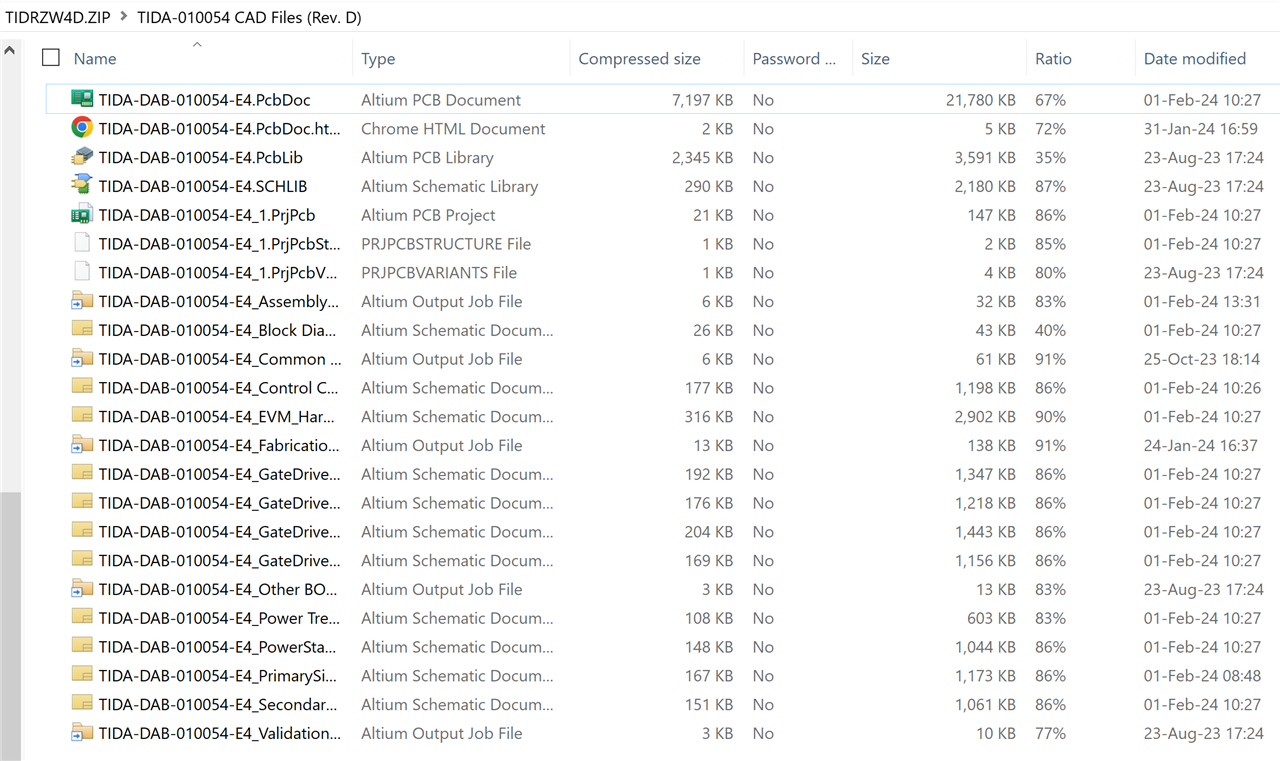Select file name TIDA-DAB-010054-E4.SCHLIB
The width and height of the screenshot is (1280, 761).
203,186
